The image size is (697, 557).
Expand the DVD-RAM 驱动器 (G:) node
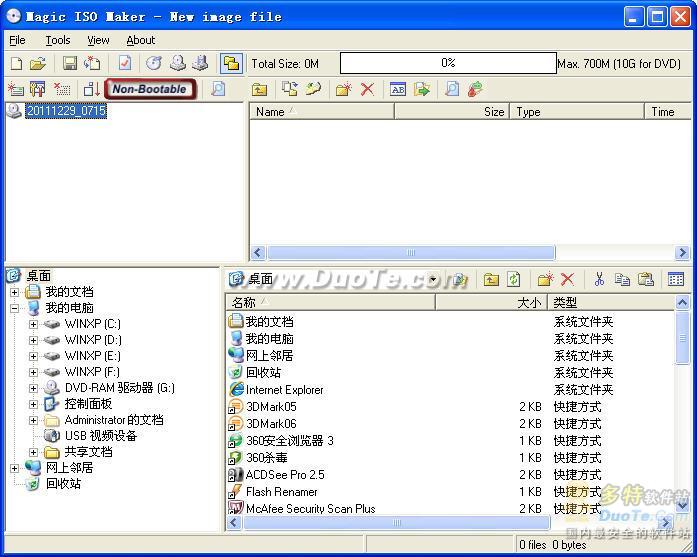pos(33,388)
